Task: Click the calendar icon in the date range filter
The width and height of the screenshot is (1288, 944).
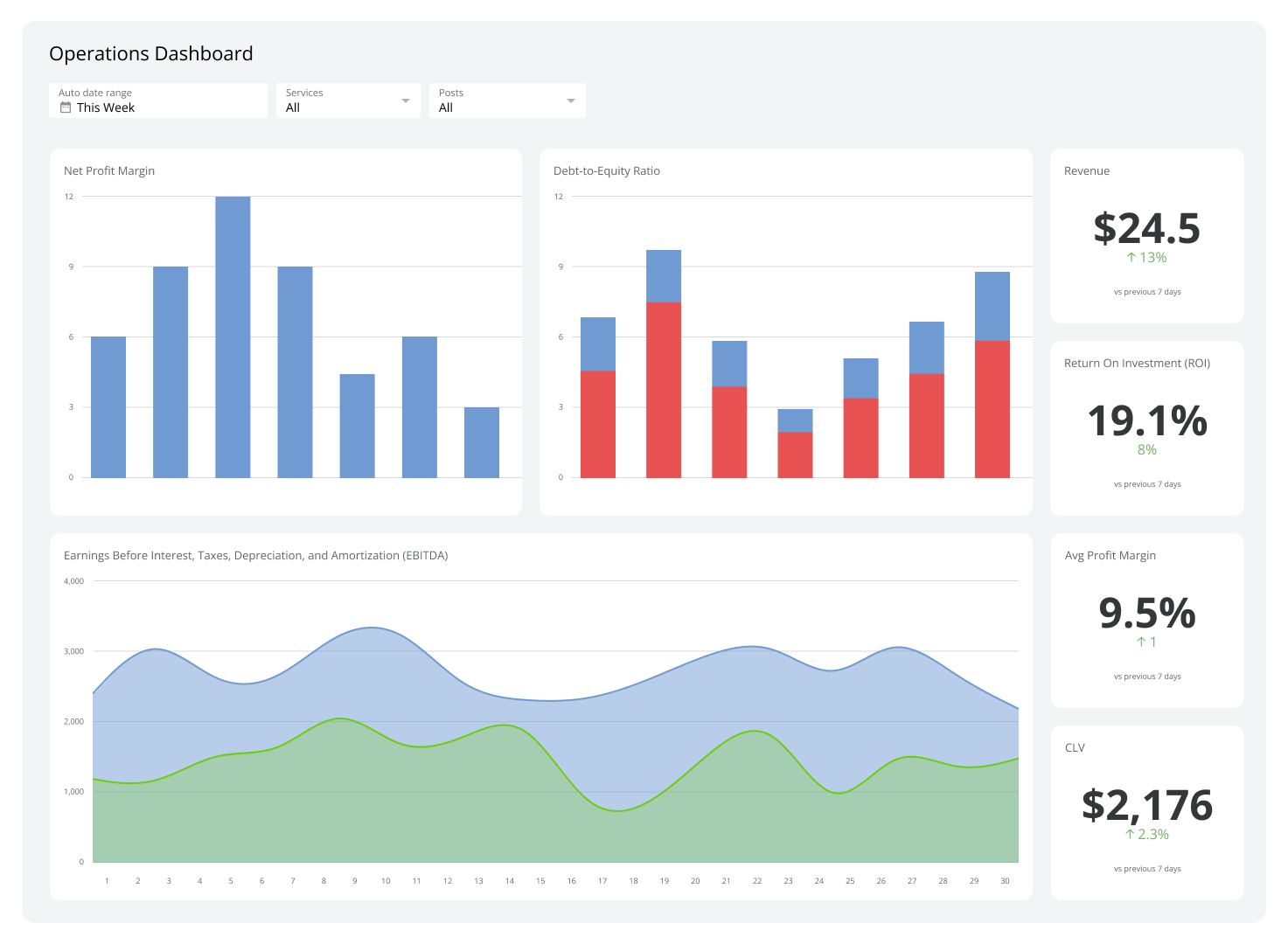Action: (65, 107)
